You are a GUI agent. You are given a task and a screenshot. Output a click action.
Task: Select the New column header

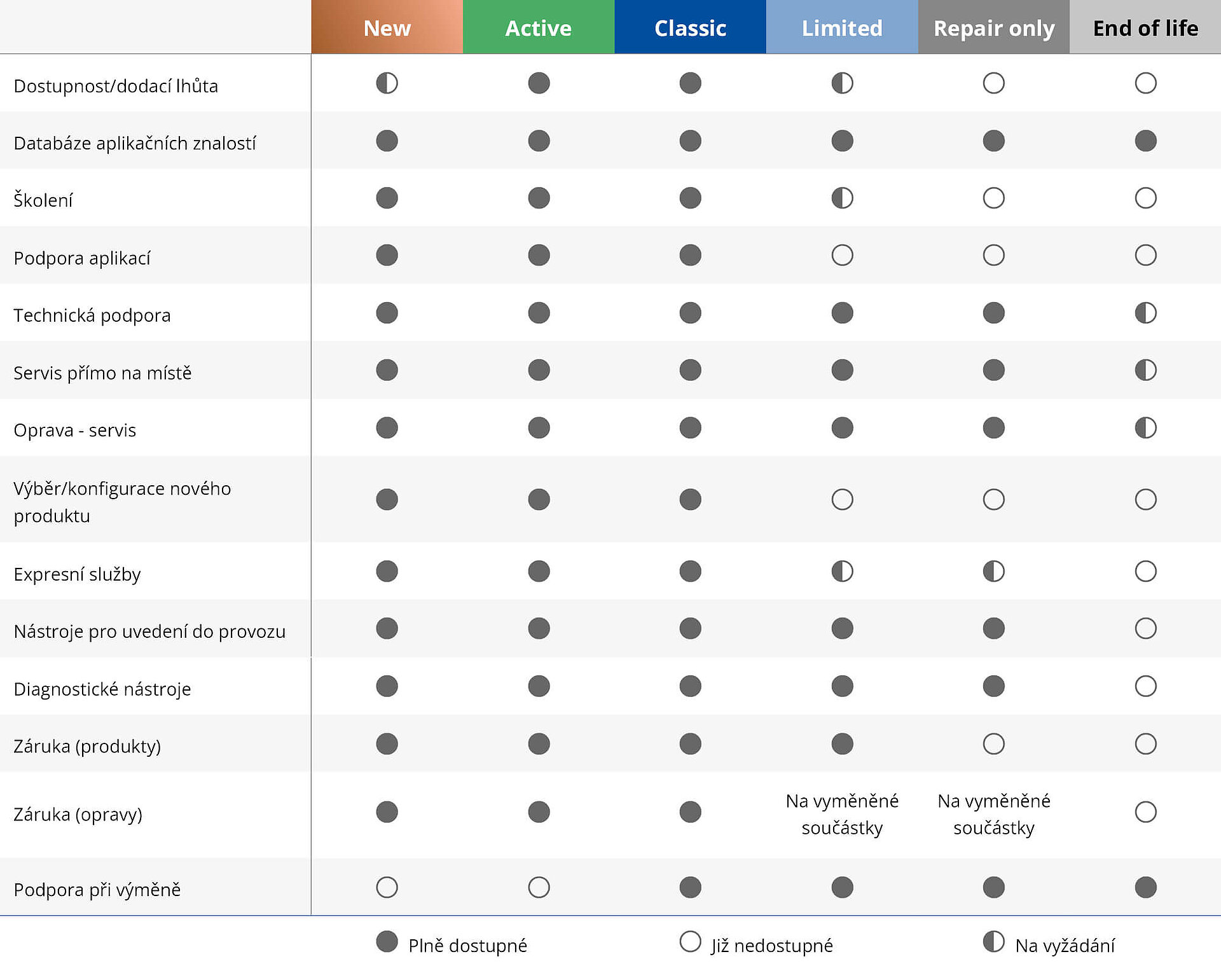coord(387,28)
